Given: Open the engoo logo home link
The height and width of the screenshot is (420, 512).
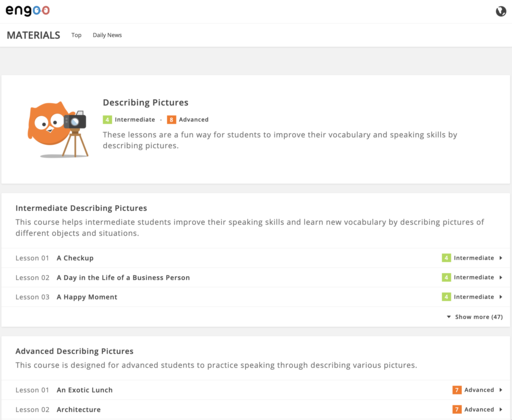Looking at the screenshot, I should (28, 10).
